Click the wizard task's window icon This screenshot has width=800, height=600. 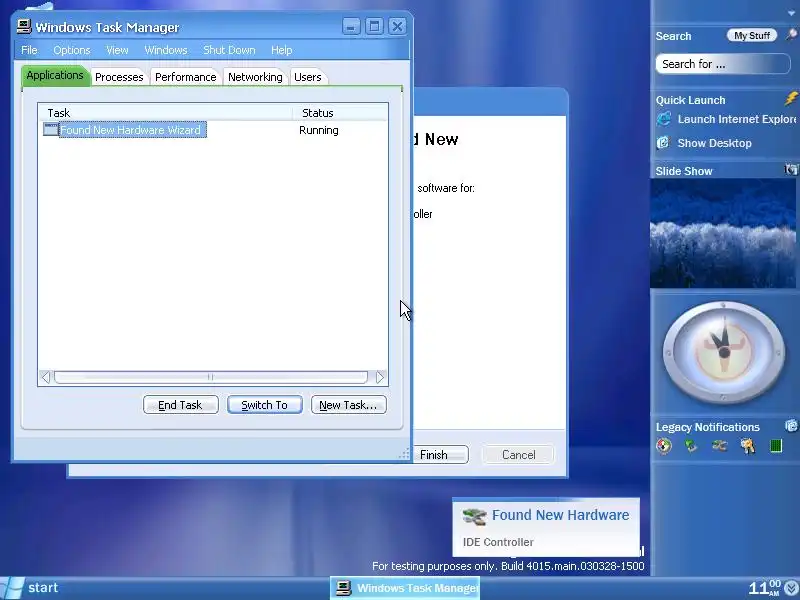pyautogui.click(x=51, y=130)
